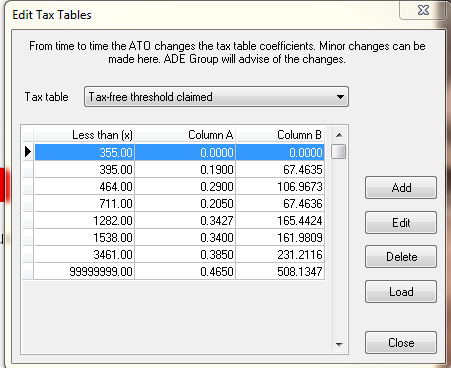
Task: Click the scroll up arrow in table
Action: pos(339,135)
